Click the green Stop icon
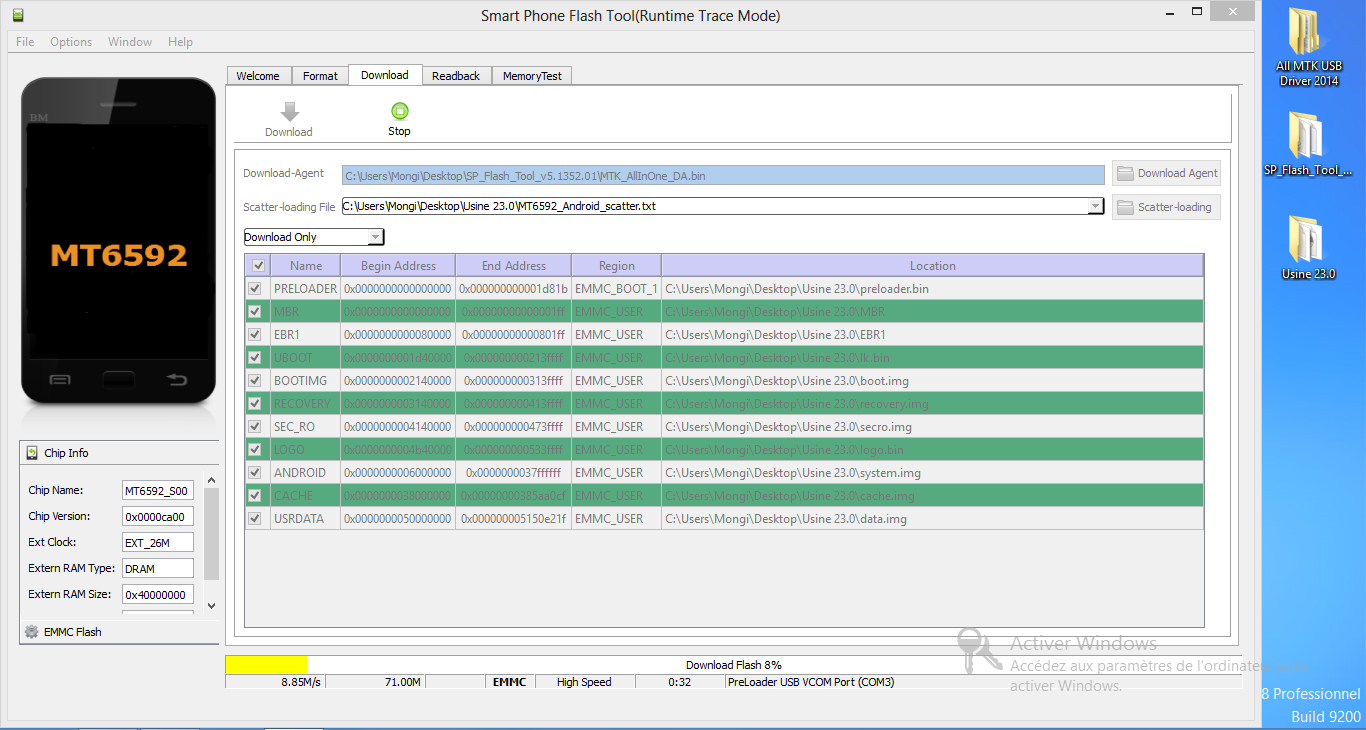Screen dimensions: 1366x730 399,111
